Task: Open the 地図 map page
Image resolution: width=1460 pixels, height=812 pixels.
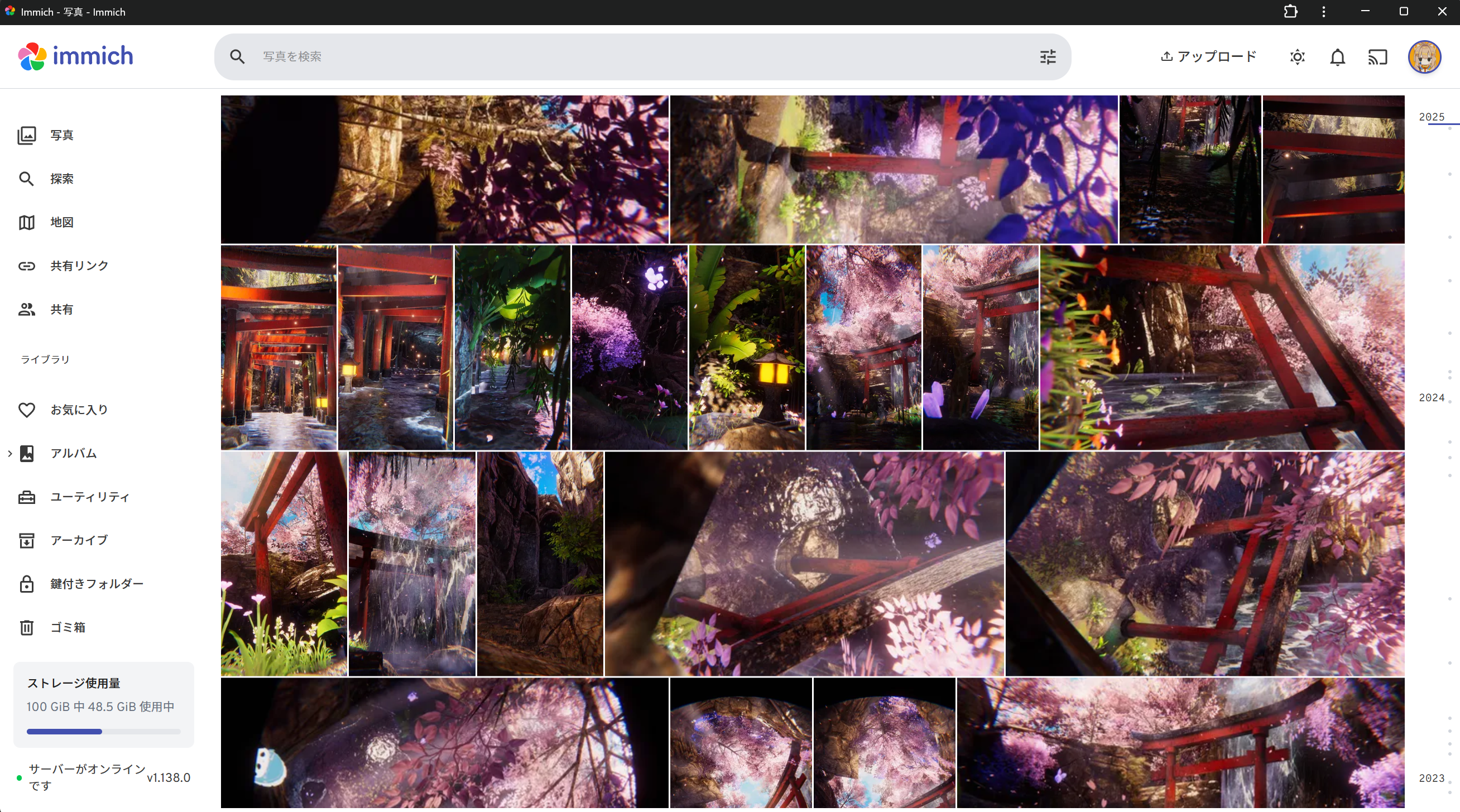Action: tap(61, 222)
